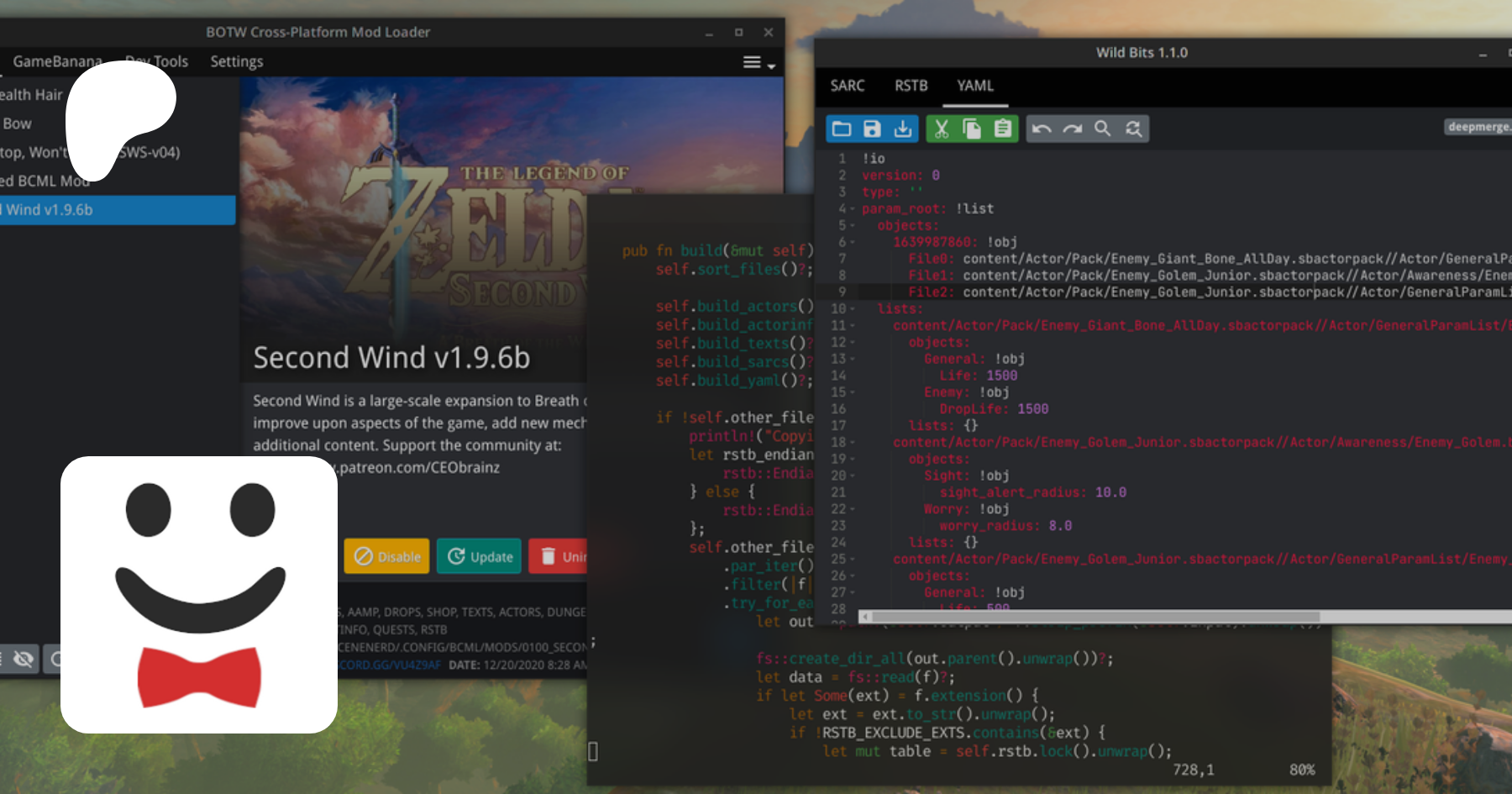Redo the edit in YAML editor
Image resolution: width=1512 pixels, height=794 pixels.
(x=1072, y=129)
